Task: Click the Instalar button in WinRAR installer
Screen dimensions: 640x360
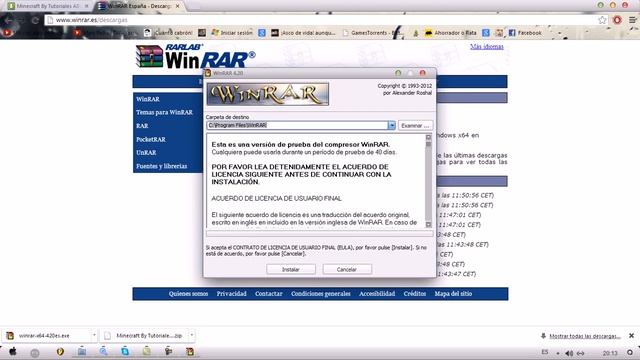Action: 291,269
